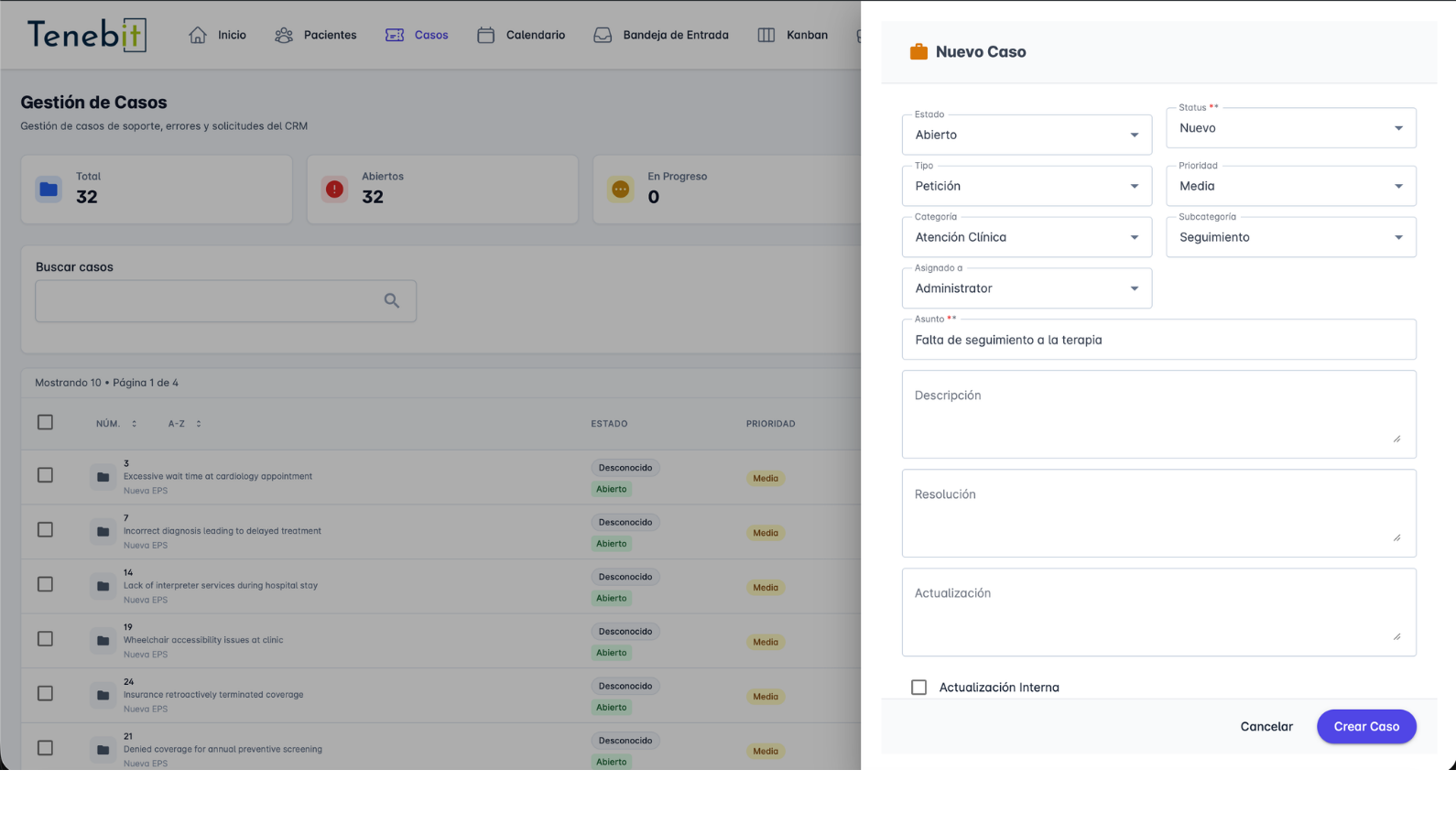Click the Inicio home icon
Viewport: 1456px width, 824px height.
coord(198,35)
